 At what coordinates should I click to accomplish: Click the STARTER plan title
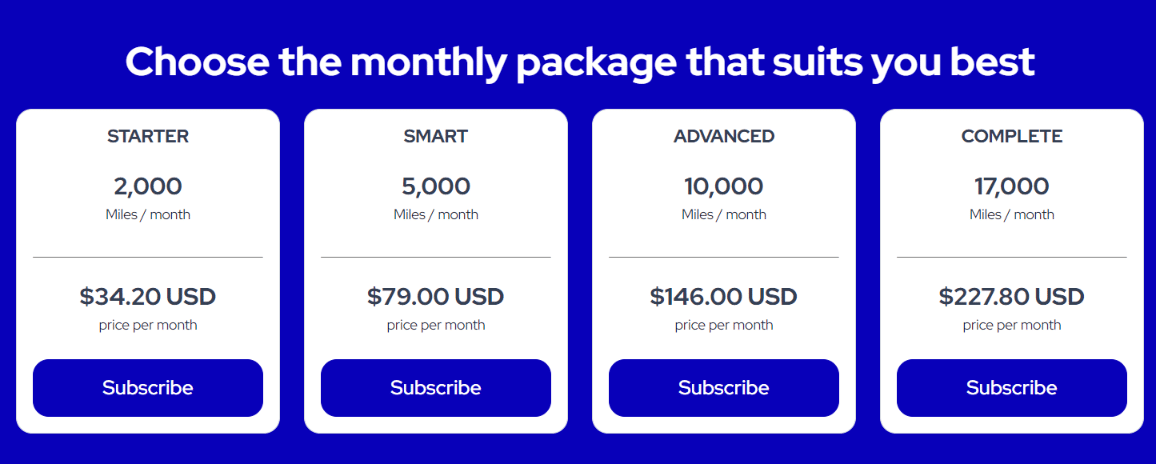click(x=148, y=136)
